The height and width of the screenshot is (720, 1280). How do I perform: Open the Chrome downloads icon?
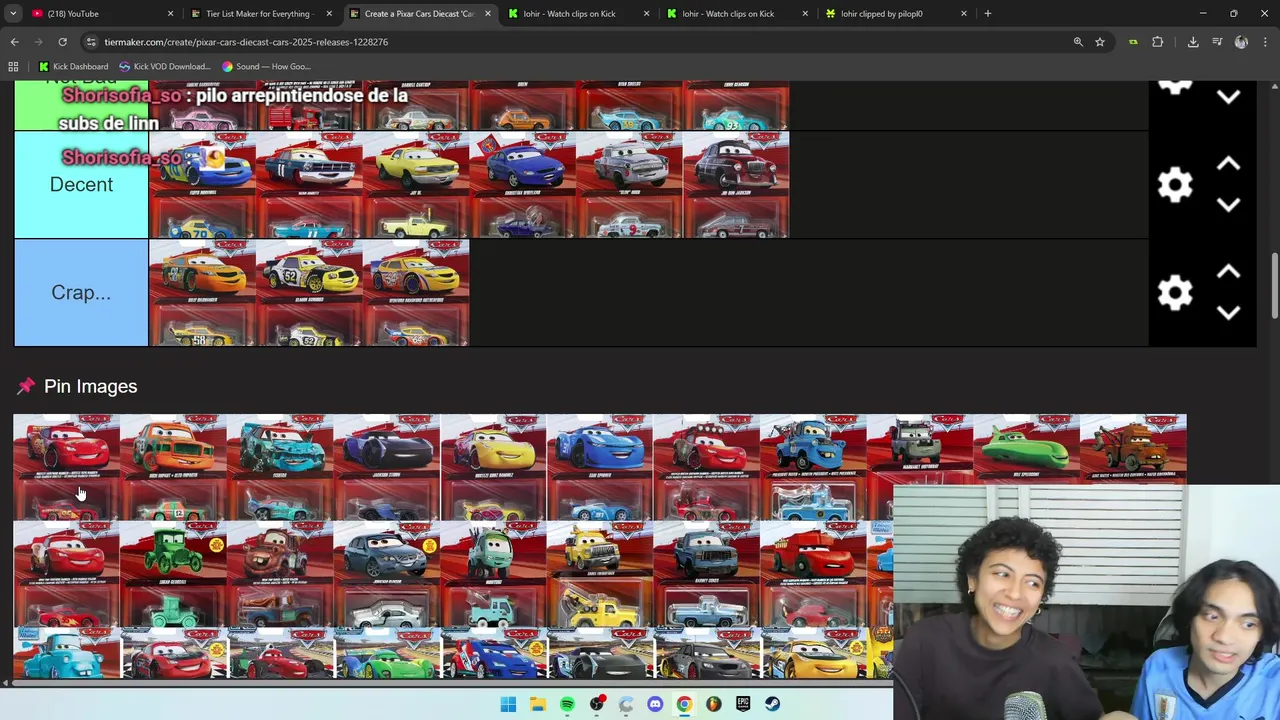pyautogui.click(x=1193, y=42)
